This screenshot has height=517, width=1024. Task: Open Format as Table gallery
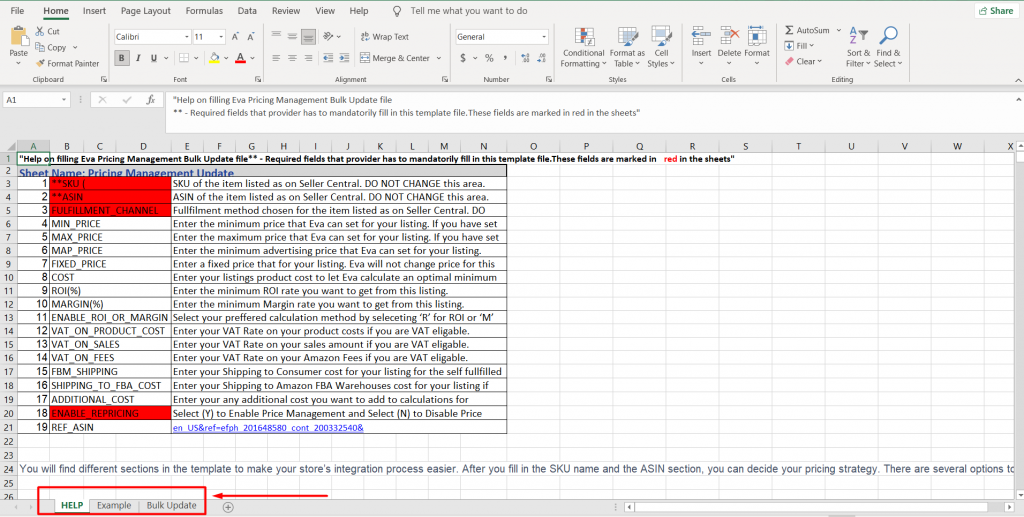coord(627,48)
